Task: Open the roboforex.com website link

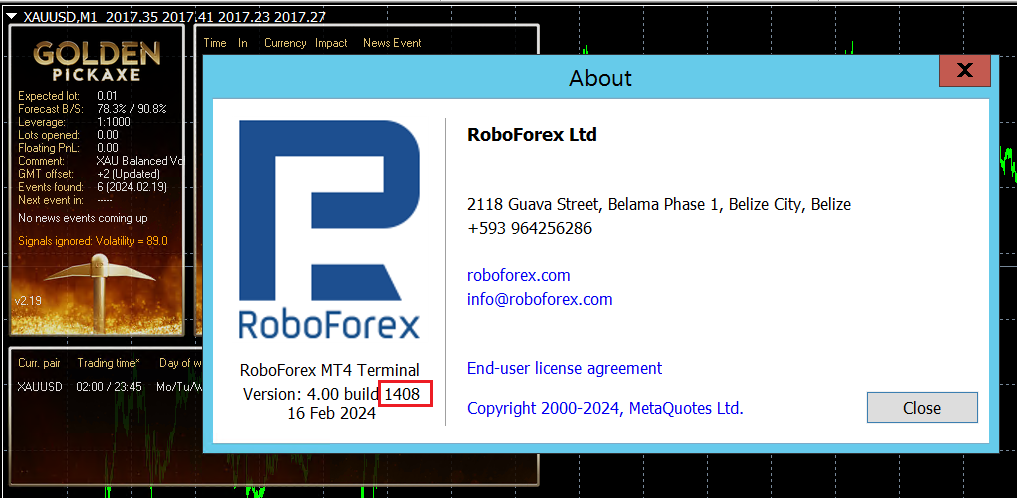Action: (518, 275)
